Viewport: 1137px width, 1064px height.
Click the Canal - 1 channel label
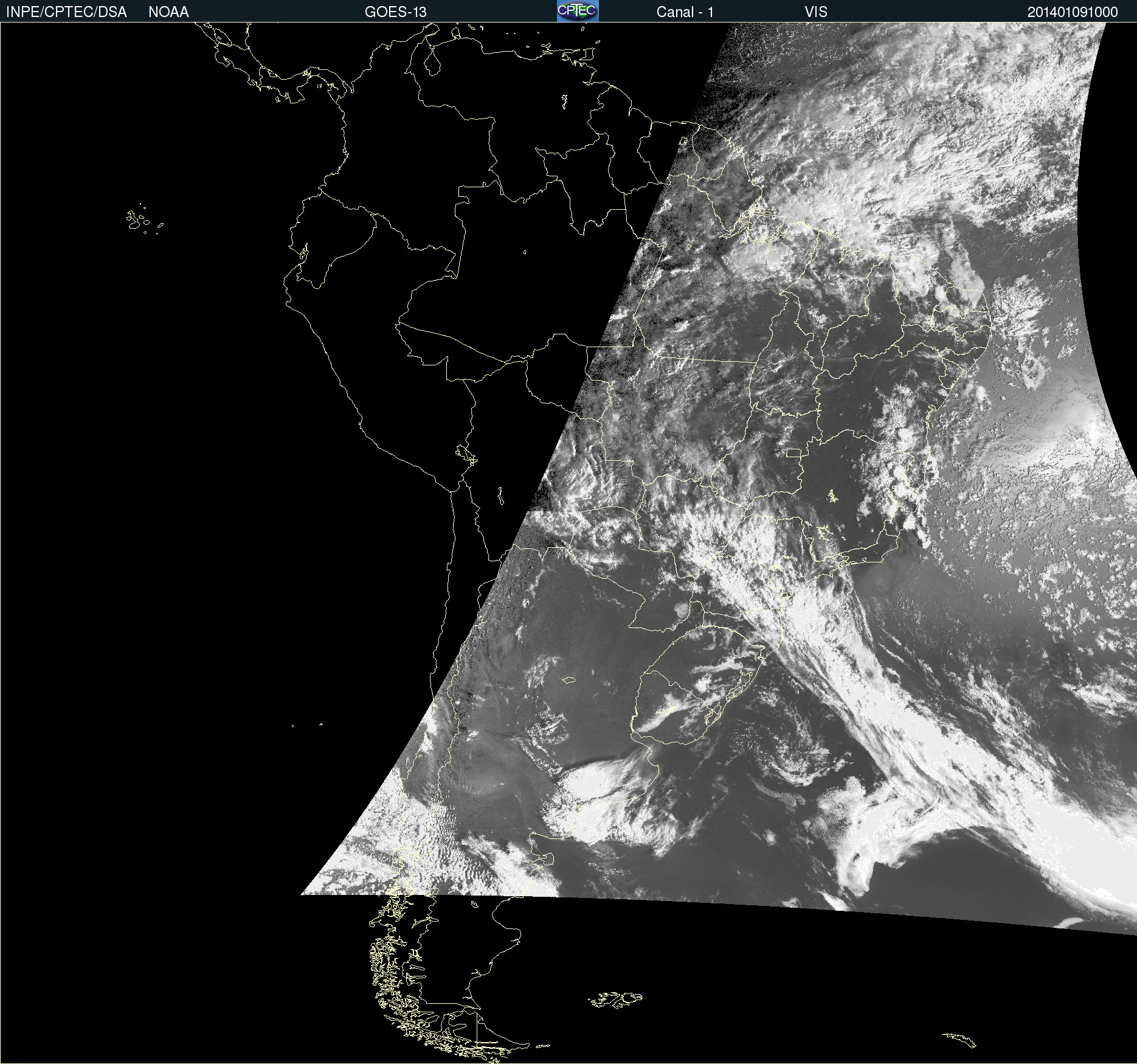685,12
